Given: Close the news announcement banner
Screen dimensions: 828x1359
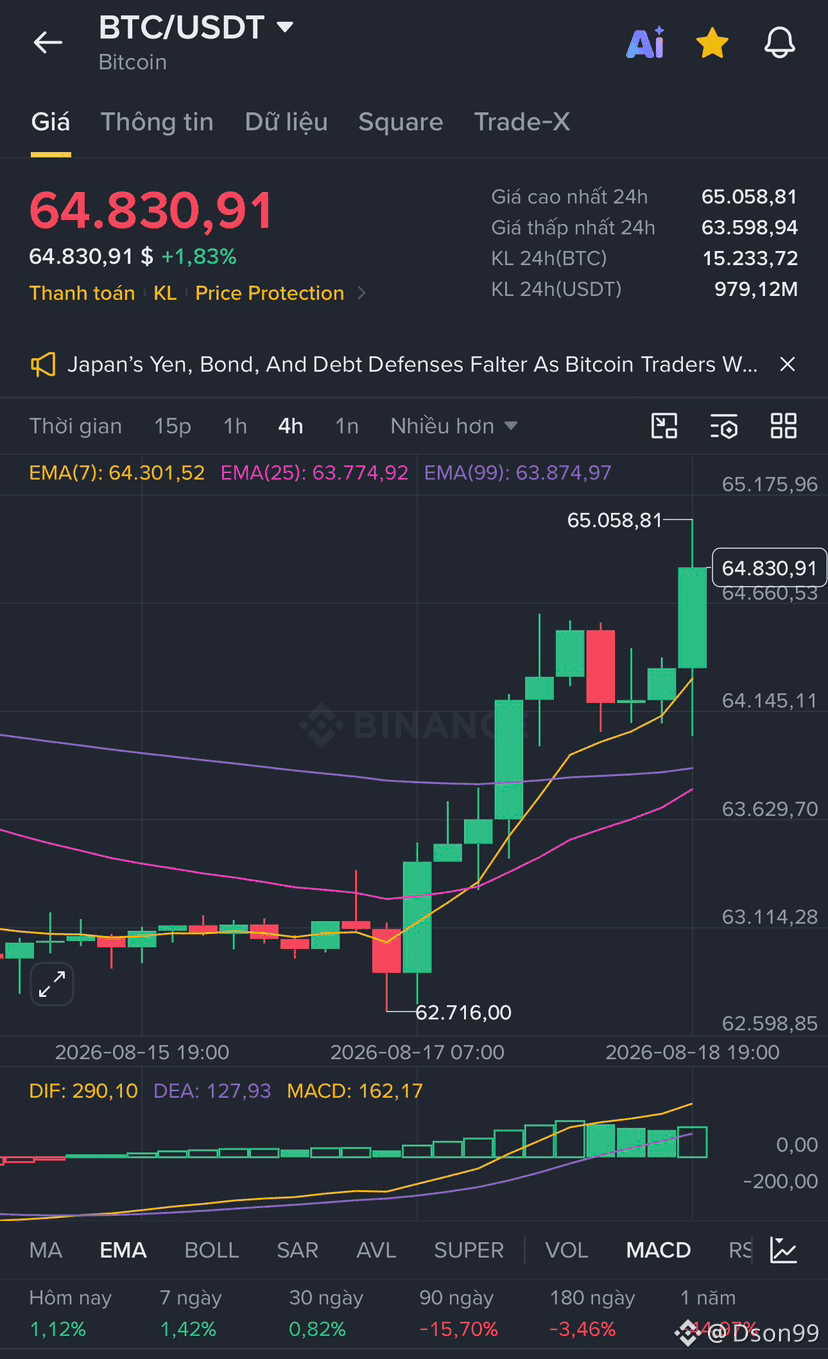Looking at the screenshot, I should 787,364.
